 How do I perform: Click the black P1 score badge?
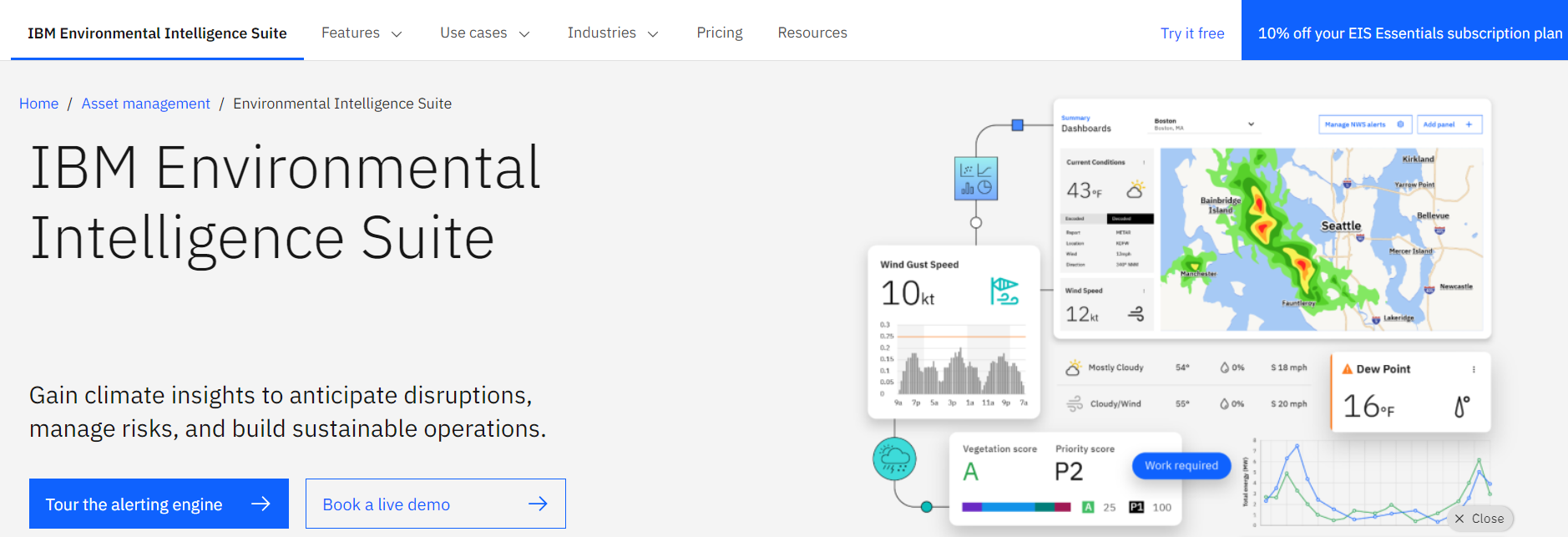tap(1136, 507)
